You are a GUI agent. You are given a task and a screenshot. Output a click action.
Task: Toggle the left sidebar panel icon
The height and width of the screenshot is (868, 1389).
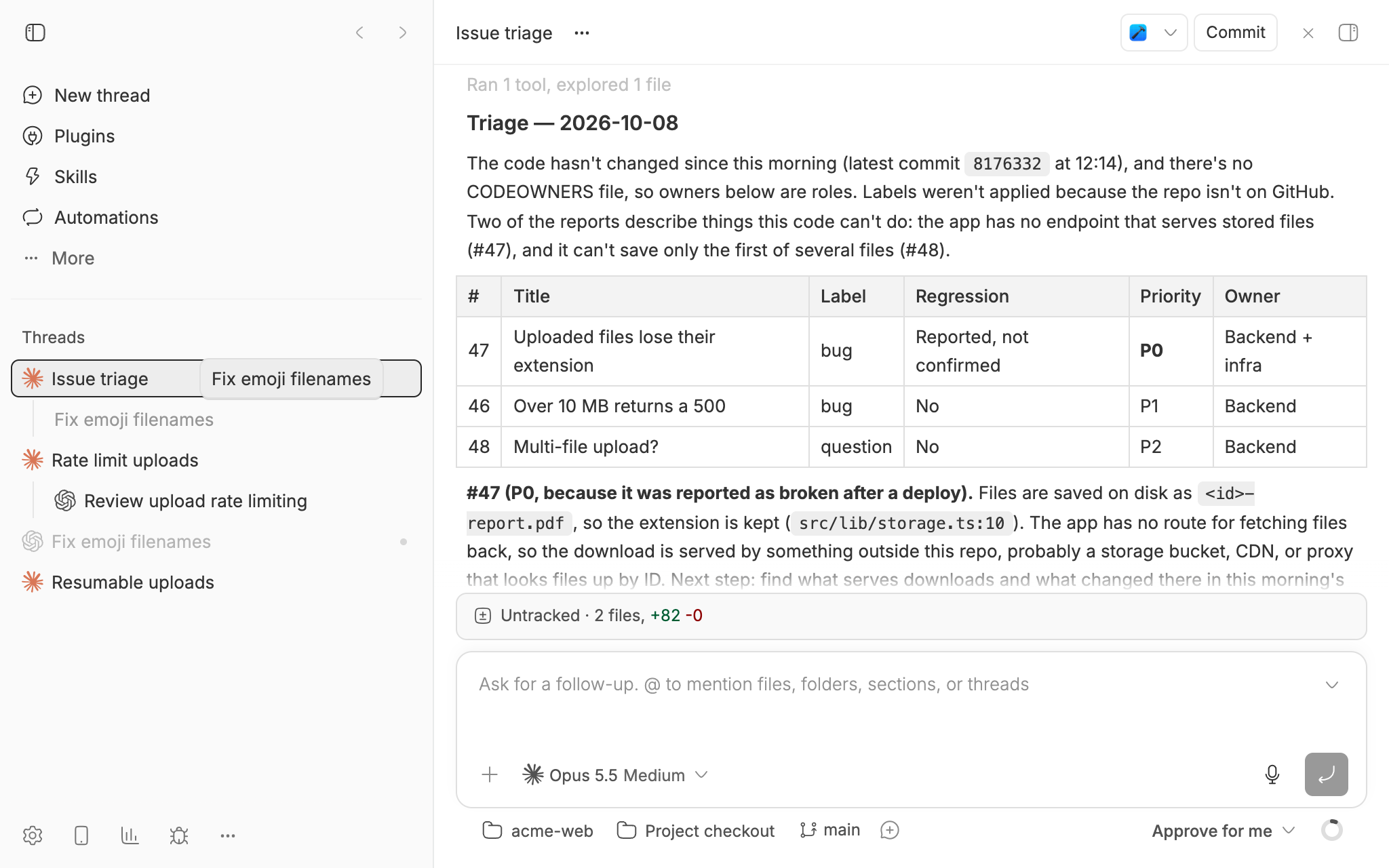35,33
